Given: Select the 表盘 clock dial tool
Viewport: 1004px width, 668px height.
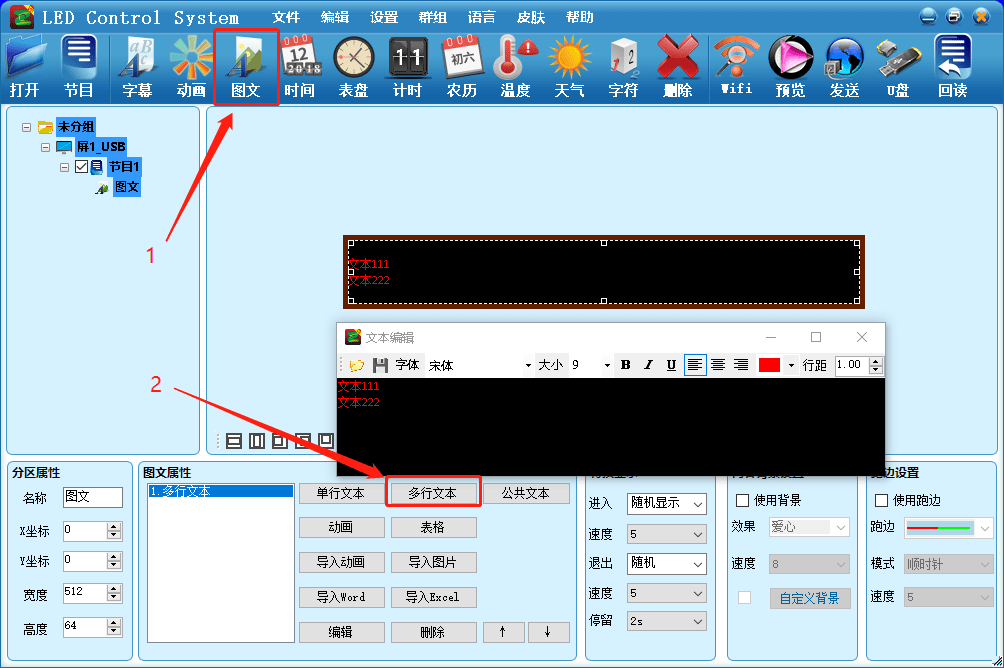Looking at the screenshot, I should 353,65.
